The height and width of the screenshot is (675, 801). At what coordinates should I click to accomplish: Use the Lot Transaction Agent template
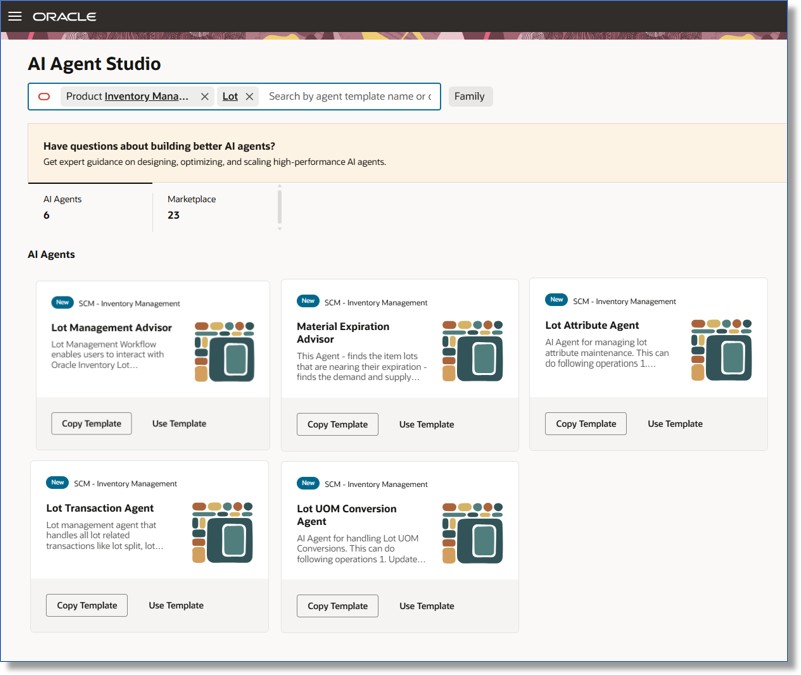point(179,605)
